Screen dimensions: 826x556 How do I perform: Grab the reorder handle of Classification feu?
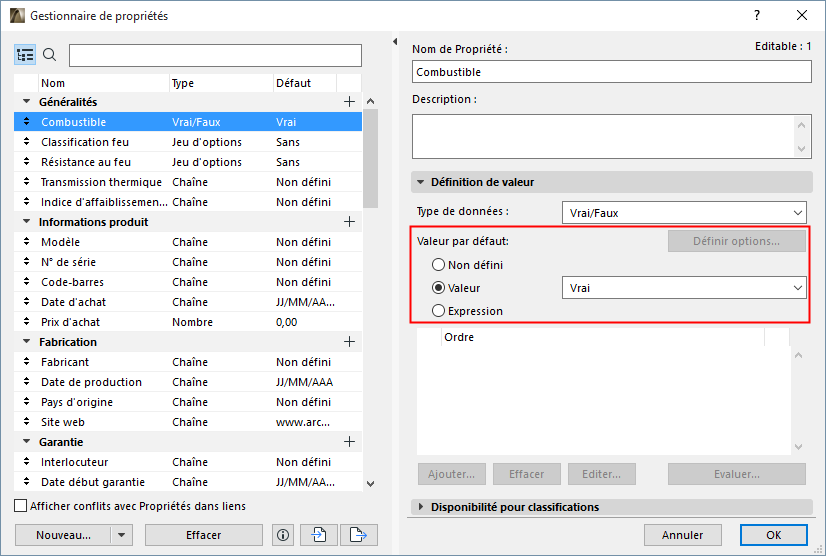(26, 142)
